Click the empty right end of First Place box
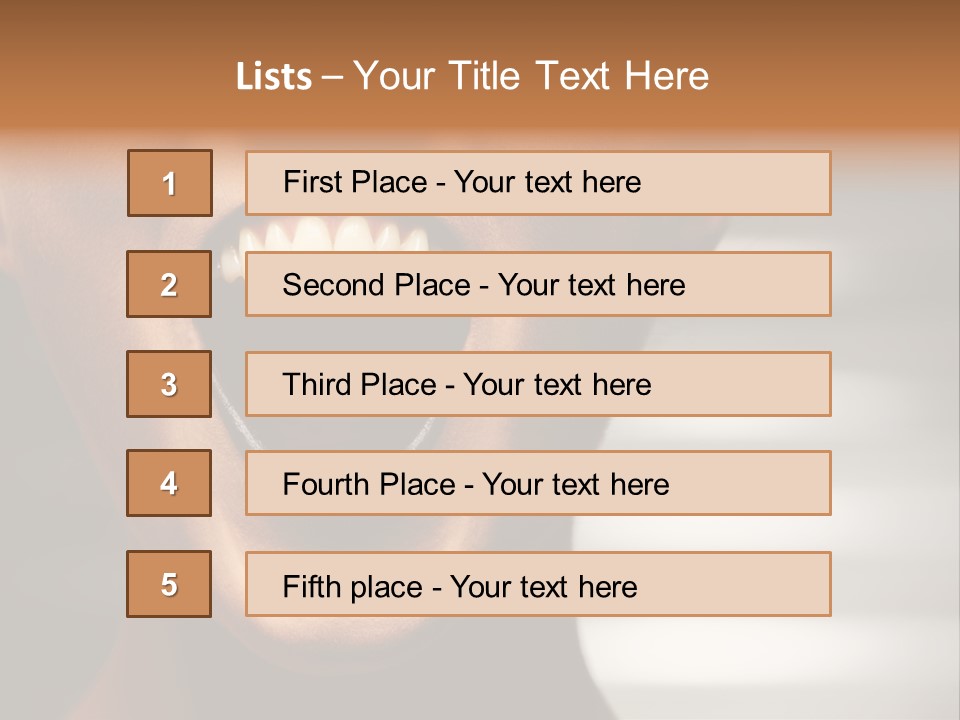This screenshot has height=720, width=960. tap(760, 183)
